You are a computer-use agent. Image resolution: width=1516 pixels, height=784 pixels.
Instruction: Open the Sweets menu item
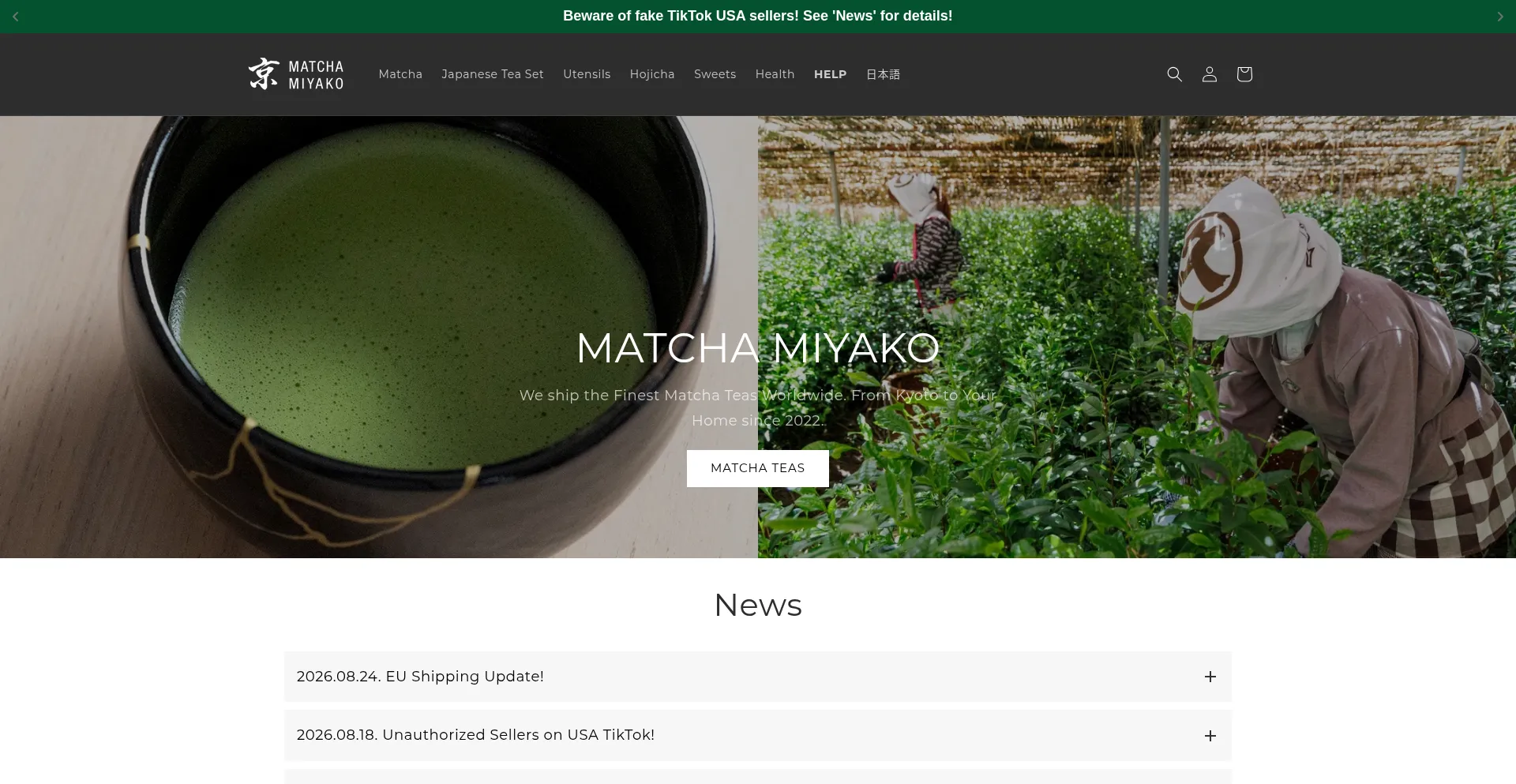[715, 74]
